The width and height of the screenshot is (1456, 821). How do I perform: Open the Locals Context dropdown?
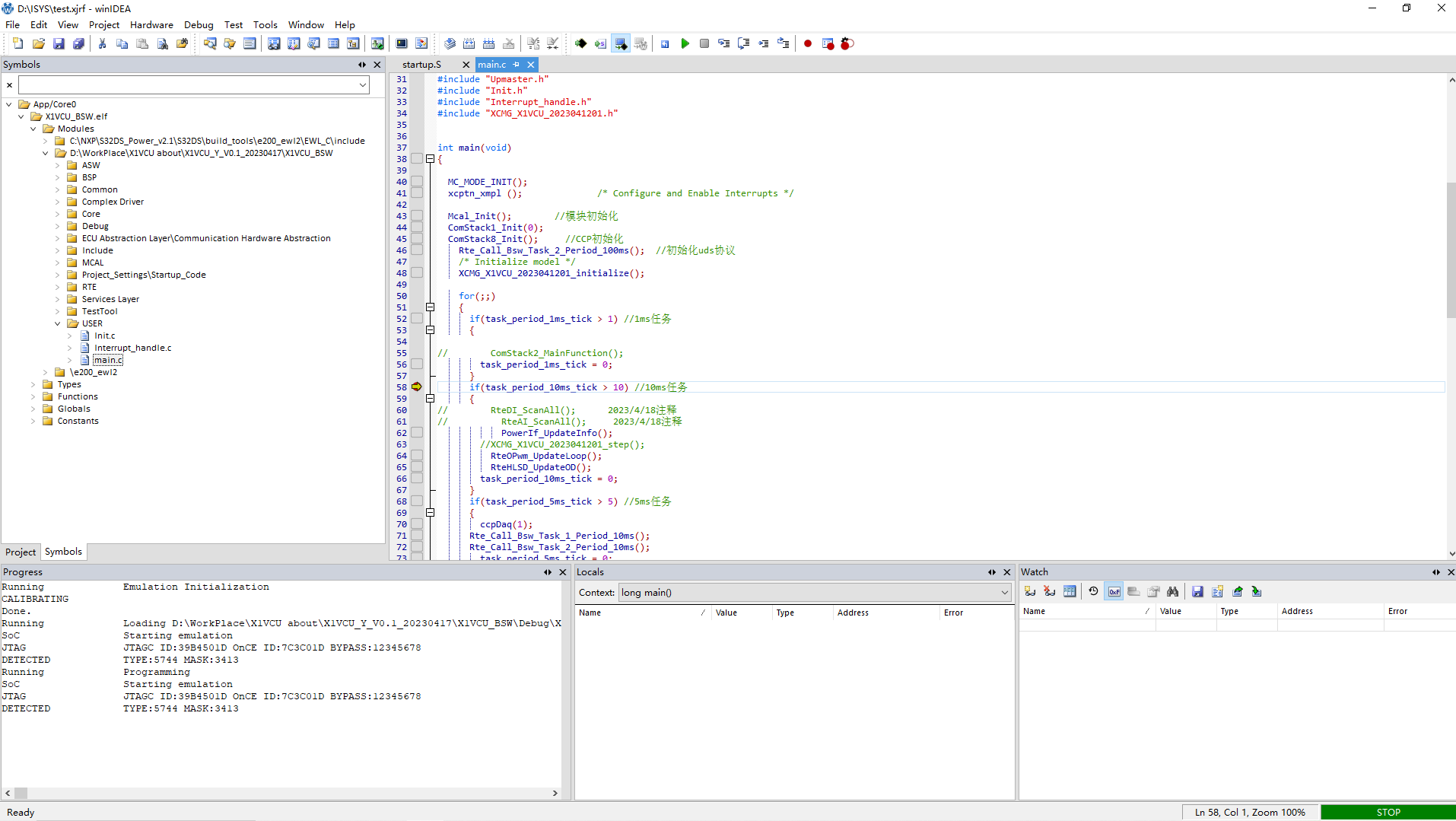click(x=1004, y=593)
